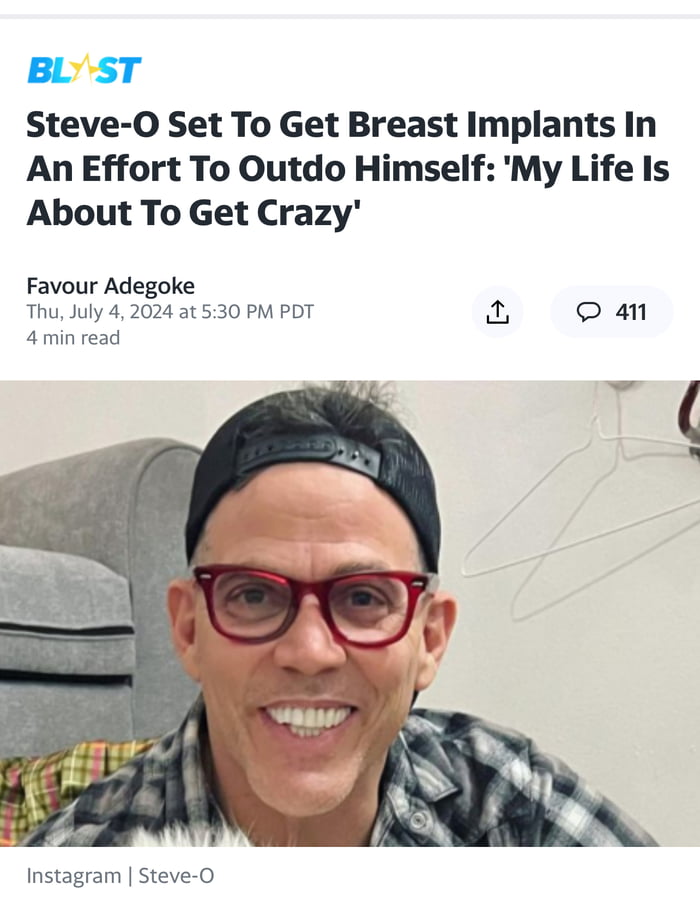Click the 'Instagram | Steve-O' photo caption
The width and height of the screenshot is (700, 914).
click(120, 876)
